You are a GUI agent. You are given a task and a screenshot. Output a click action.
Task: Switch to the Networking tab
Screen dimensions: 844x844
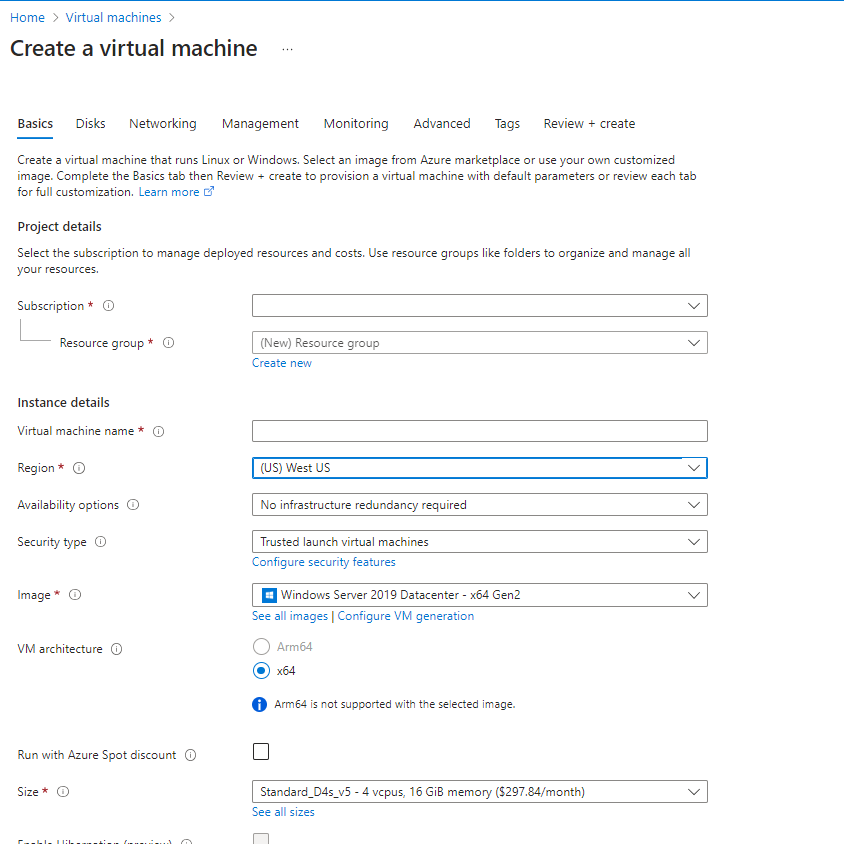[x=162, y=123]
